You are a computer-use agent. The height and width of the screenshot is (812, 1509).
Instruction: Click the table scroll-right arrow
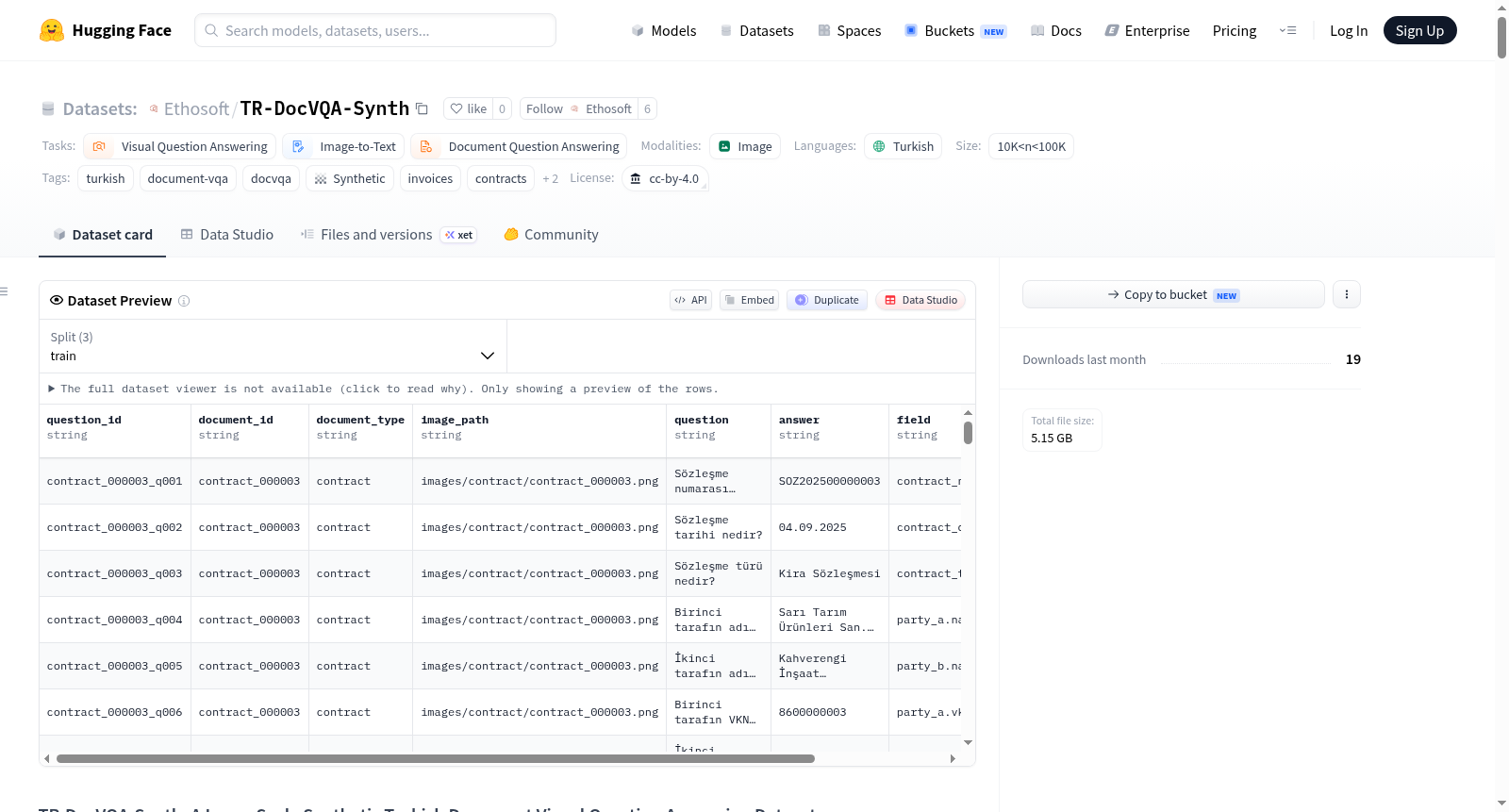click(953, 758)
